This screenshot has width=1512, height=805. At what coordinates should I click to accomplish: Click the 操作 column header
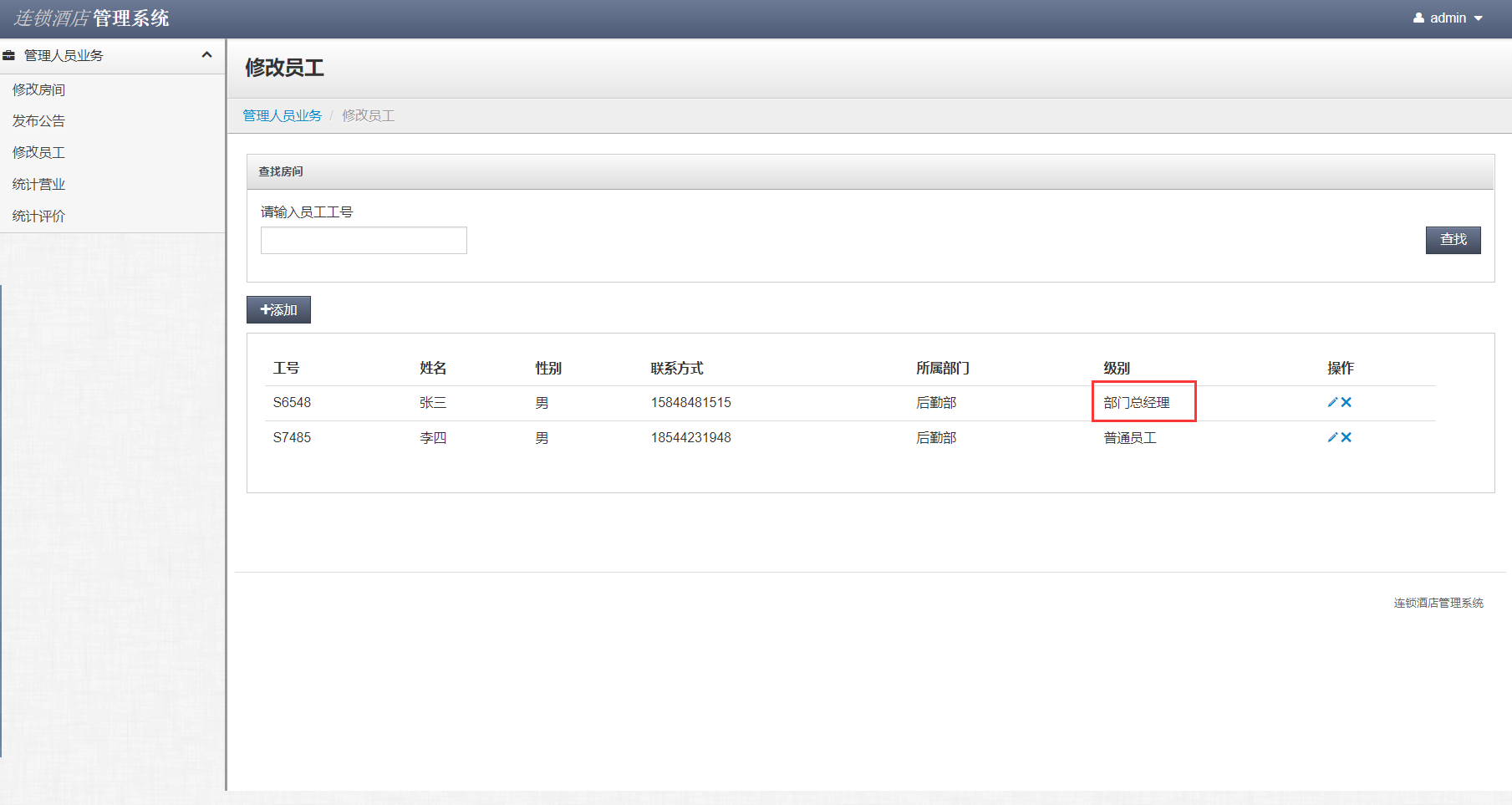pos(1341,368)
